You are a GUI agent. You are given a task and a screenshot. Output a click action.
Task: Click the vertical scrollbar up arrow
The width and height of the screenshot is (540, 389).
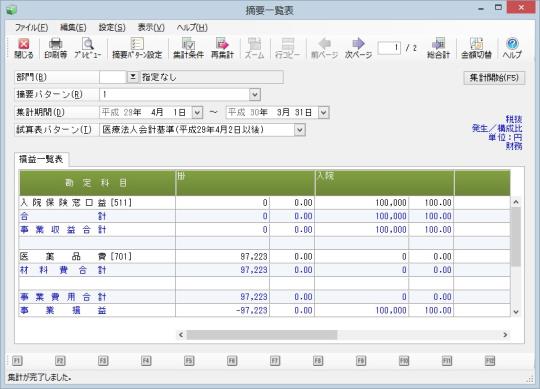(x=516, y=202)
